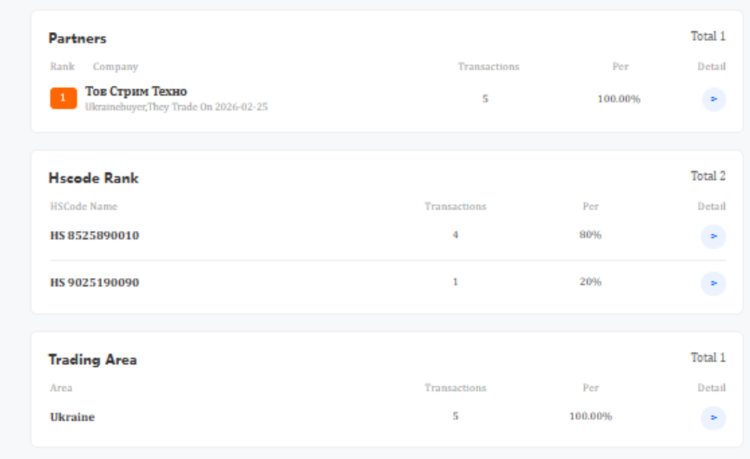The height and width of the screenshot is (459, 750).
Task: Click Total 2 in Hscode Rank panel
Action: [x=708, y=176]
